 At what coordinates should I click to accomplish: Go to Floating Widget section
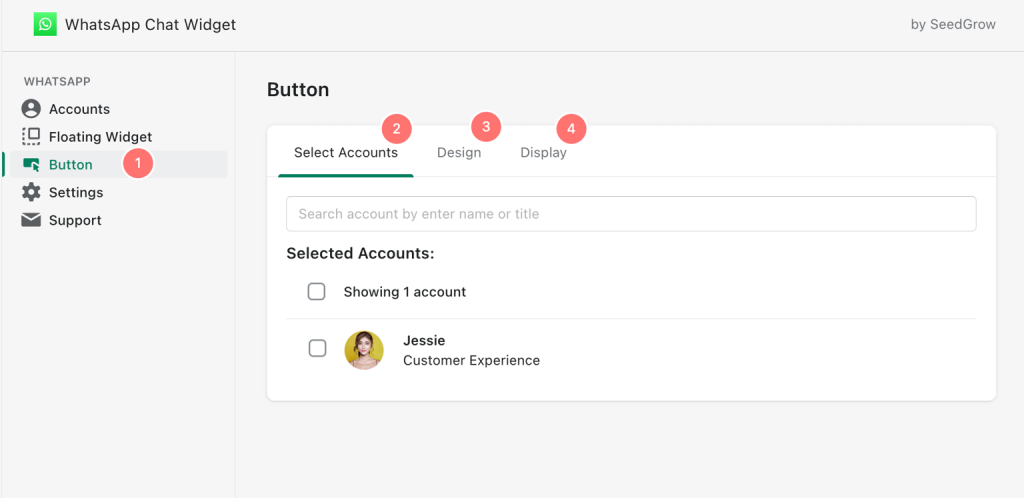pyautogui.click(x=100, y=137)
